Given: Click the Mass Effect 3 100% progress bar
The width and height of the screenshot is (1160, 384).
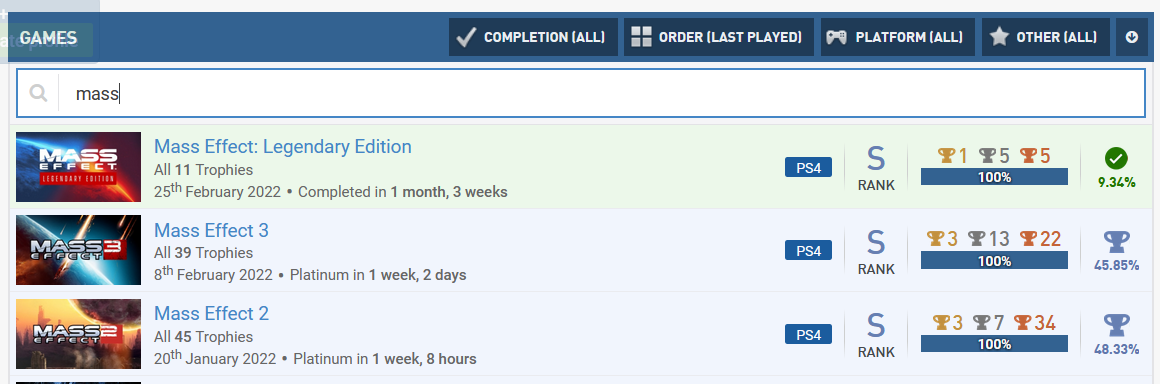Looking at the screenshot, I should [x=994, y=260].
